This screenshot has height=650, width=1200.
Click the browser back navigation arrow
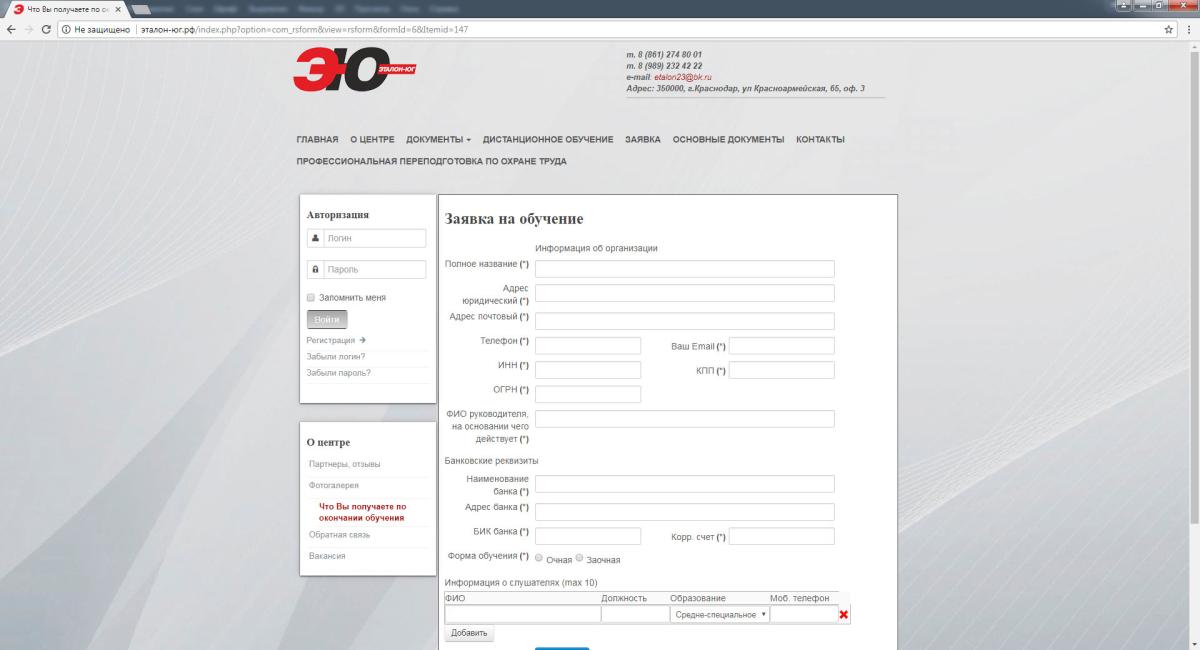pyautogui.click(x=10, y=30)
